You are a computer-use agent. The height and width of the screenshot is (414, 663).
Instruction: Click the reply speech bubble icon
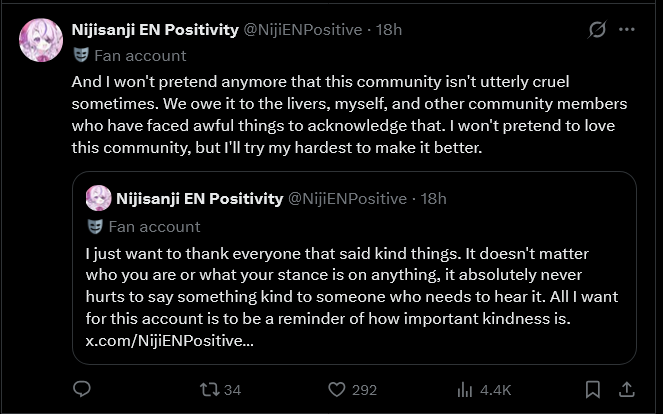(x=83, y=389)
